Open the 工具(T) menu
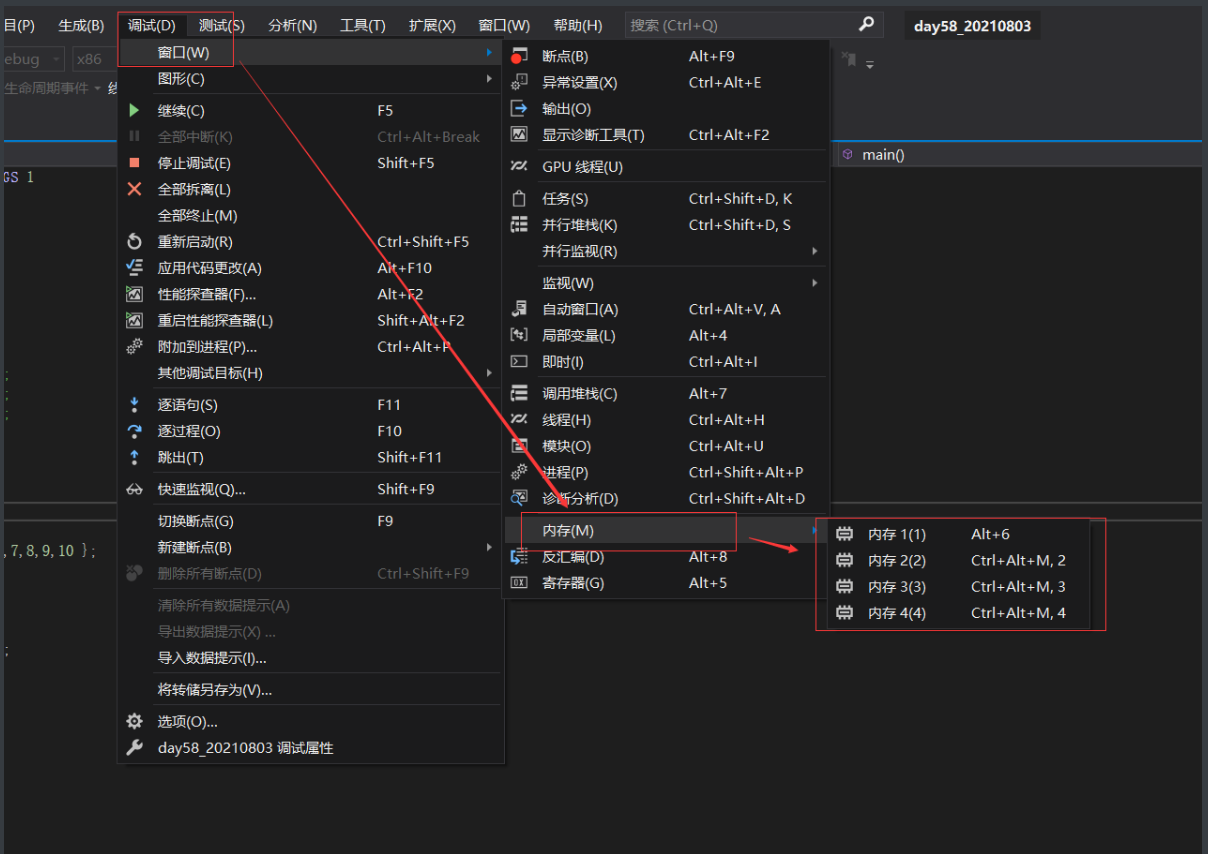This screenshot has width=1208, height=854. tap(363, 25)
